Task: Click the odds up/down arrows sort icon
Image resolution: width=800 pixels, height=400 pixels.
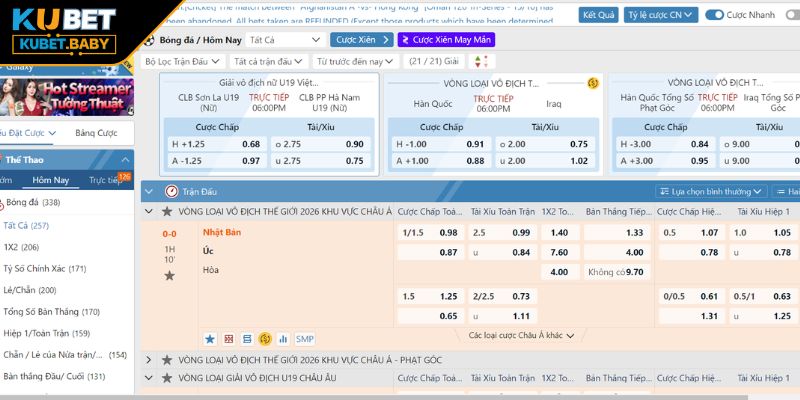Action: click(482, 62)
